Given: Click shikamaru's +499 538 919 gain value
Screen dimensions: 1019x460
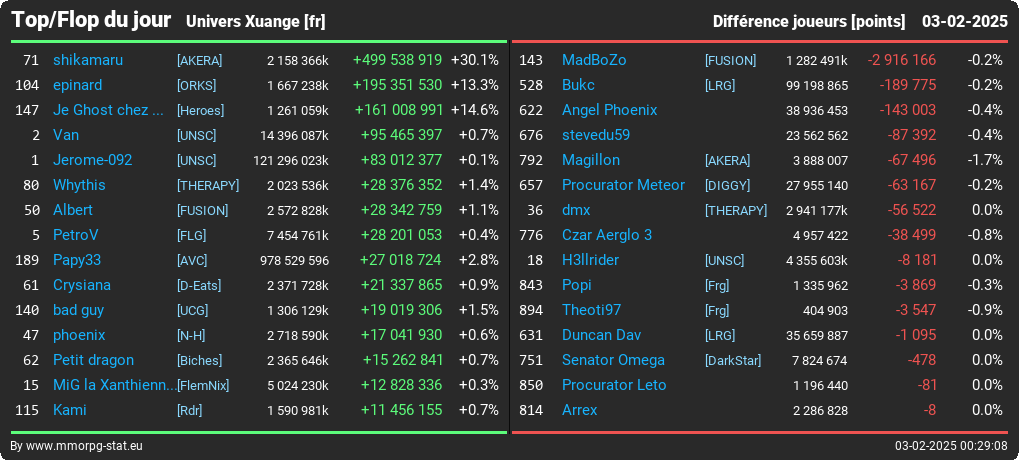Looking at the screenshot, I should (397, 60).
